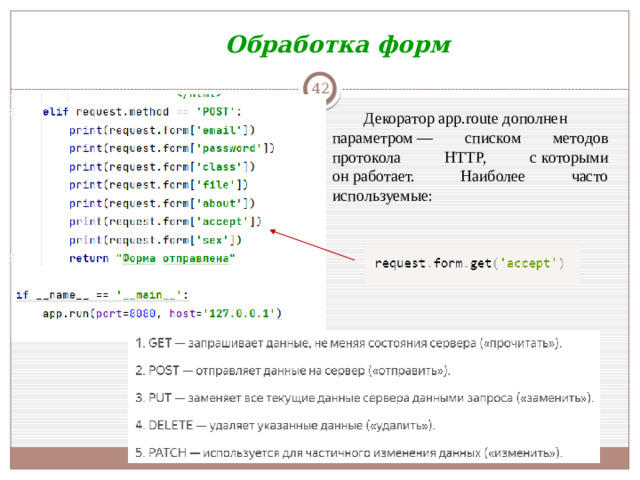Click the app.run(port=8080, host='127.0.0.1') line

[162, 313]
